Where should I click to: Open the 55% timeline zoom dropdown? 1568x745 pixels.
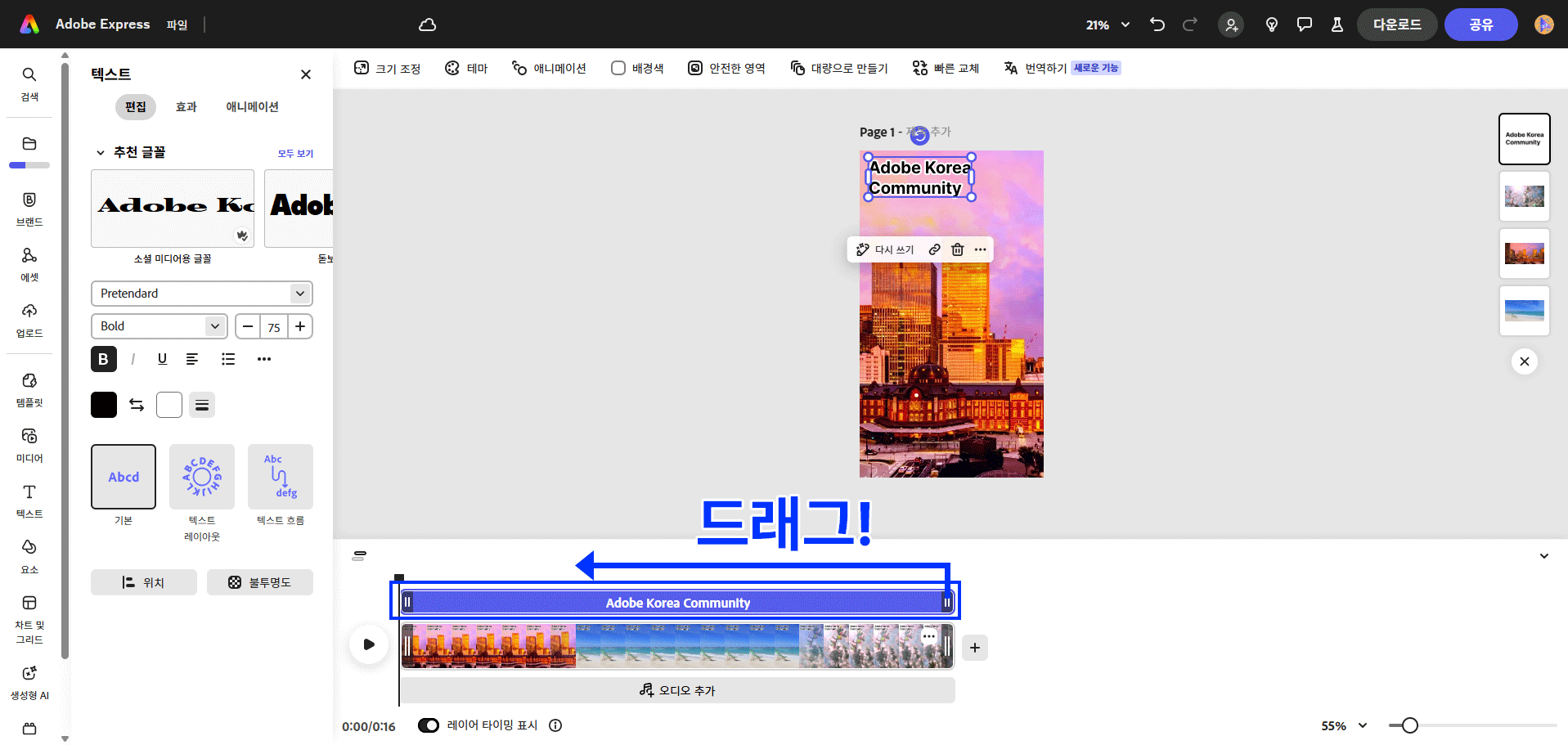1344,725
